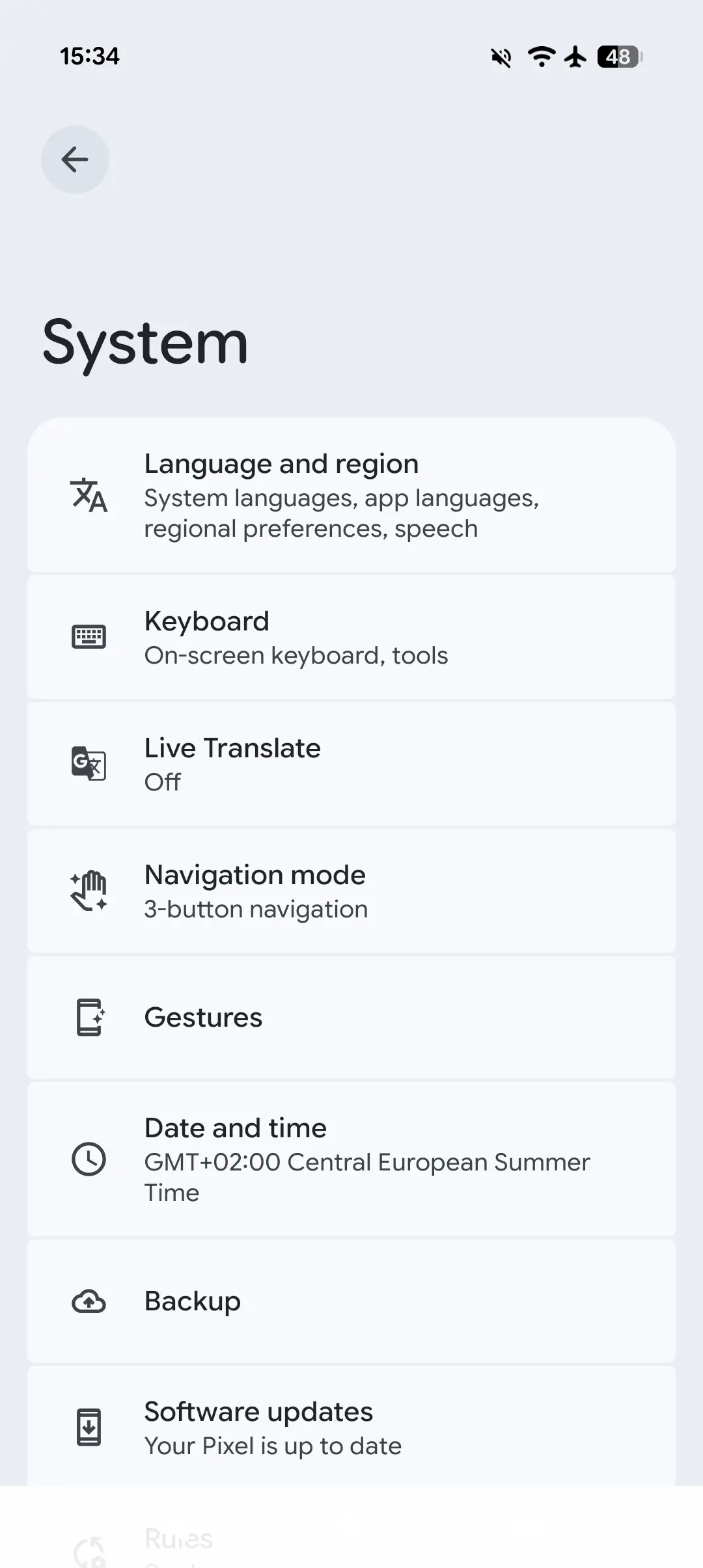Tap the Live Translate icon
This screenshot has height=1568, width=703.
(89, 763)
